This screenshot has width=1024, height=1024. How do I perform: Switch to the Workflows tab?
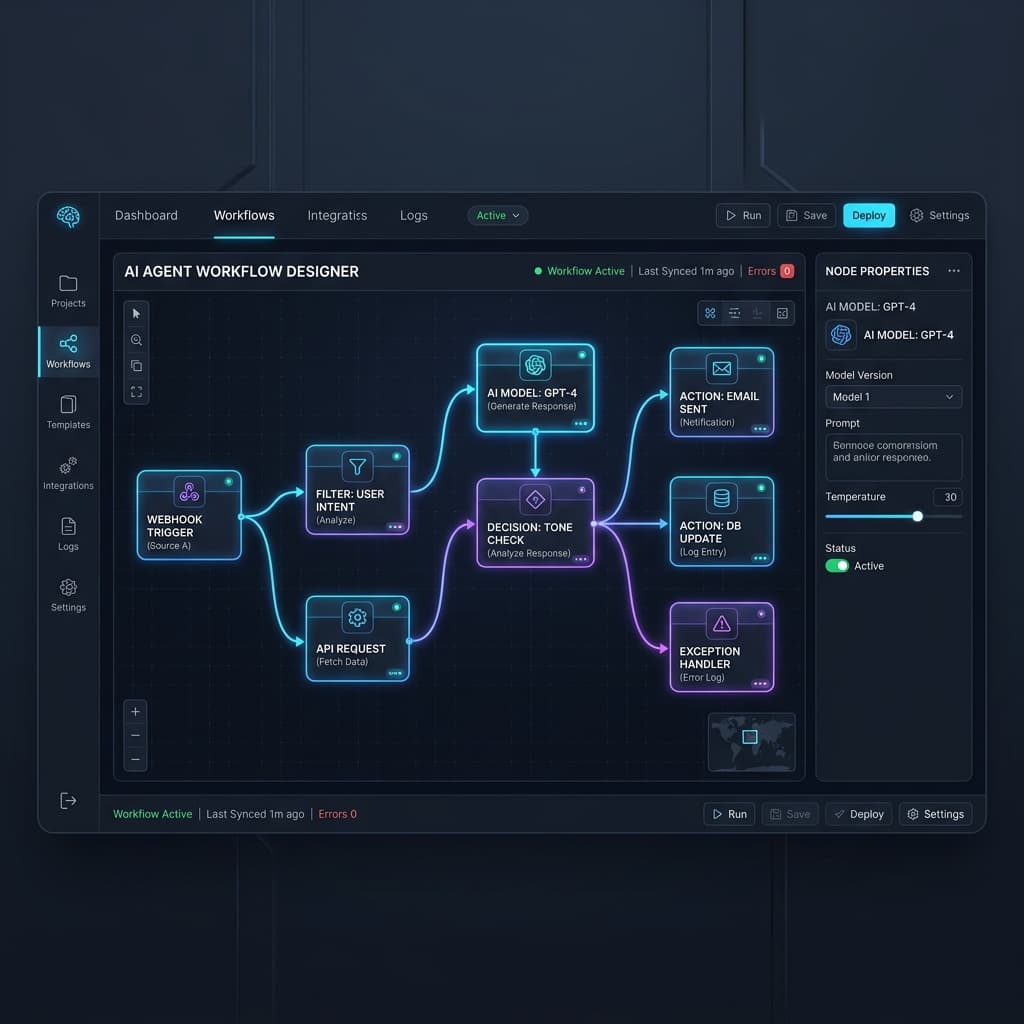pos(244,216)
